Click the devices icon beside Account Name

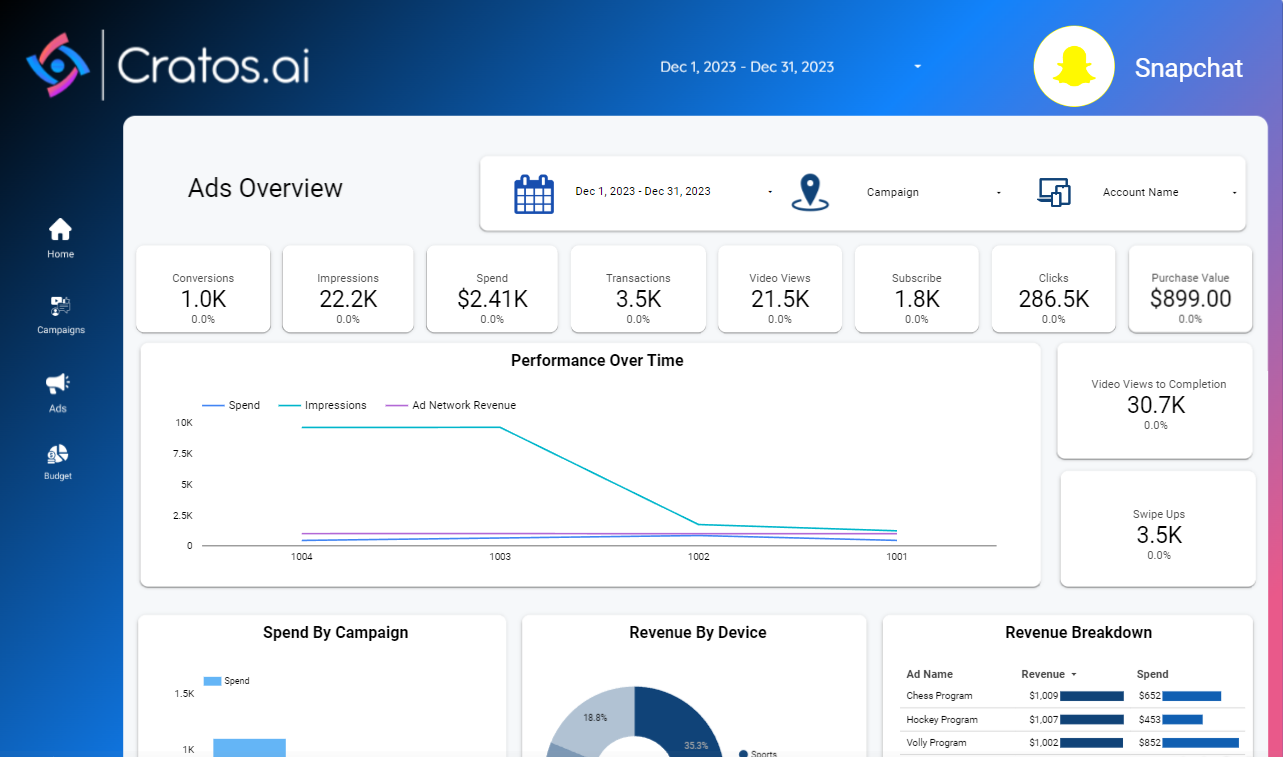pos(1054,192)
